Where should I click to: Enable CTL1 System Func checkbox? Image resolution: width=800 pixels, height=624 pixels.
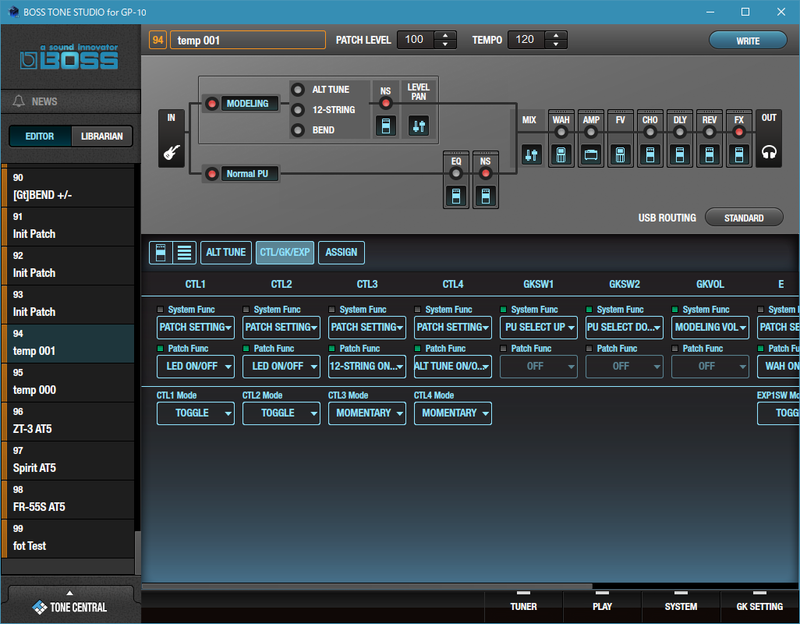click(x=160, y=309)
